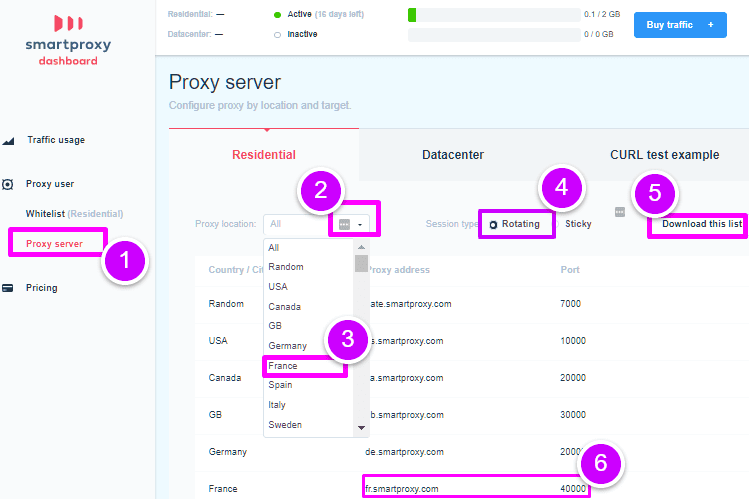Click the Pricing card icon

[8, 288]
